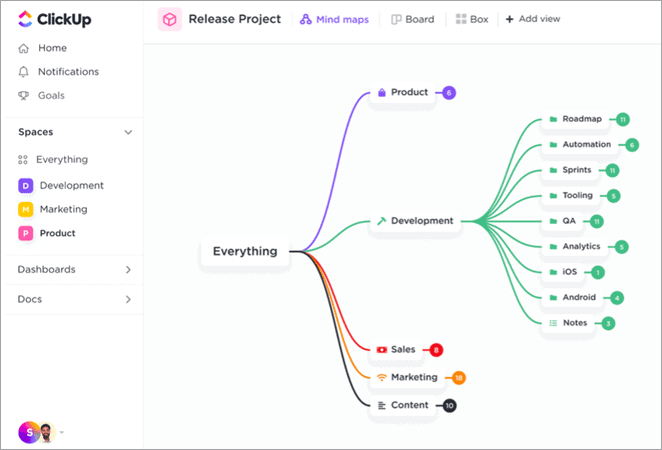
Task: Select Everything in the Spaces list
Action: pyautogui.click(x=61, y=159)
